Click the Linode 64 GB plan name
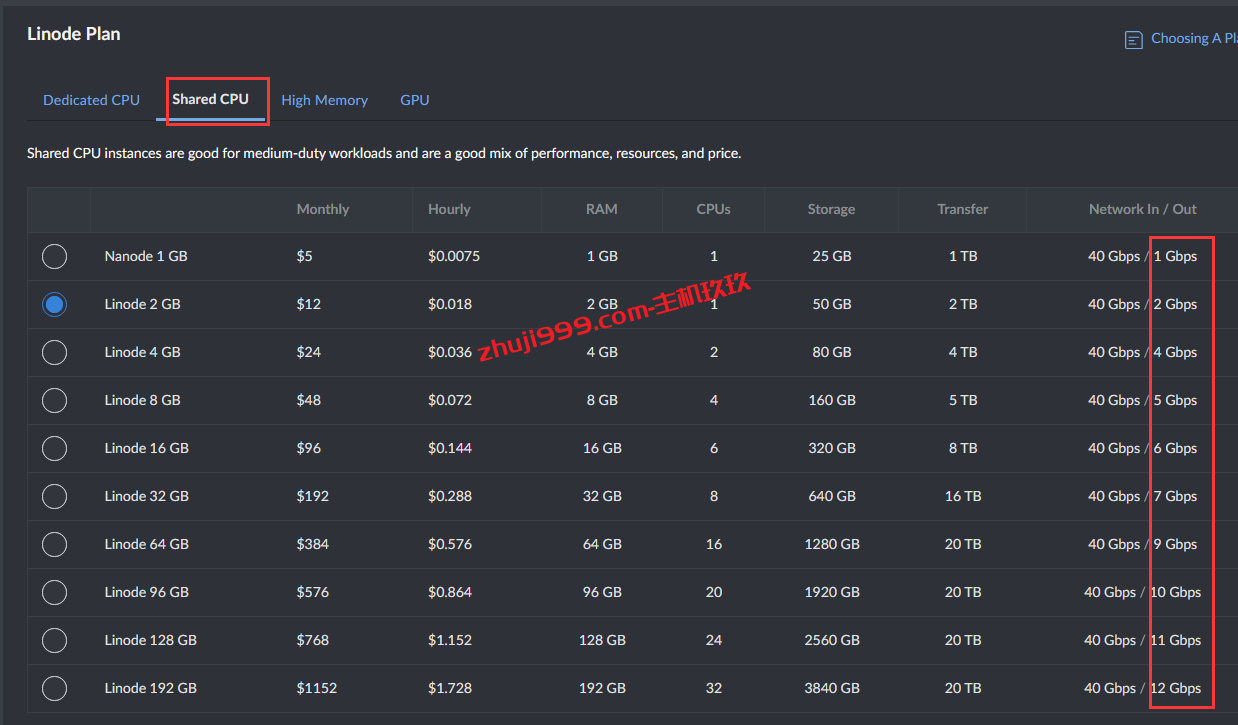 point(146,544)
